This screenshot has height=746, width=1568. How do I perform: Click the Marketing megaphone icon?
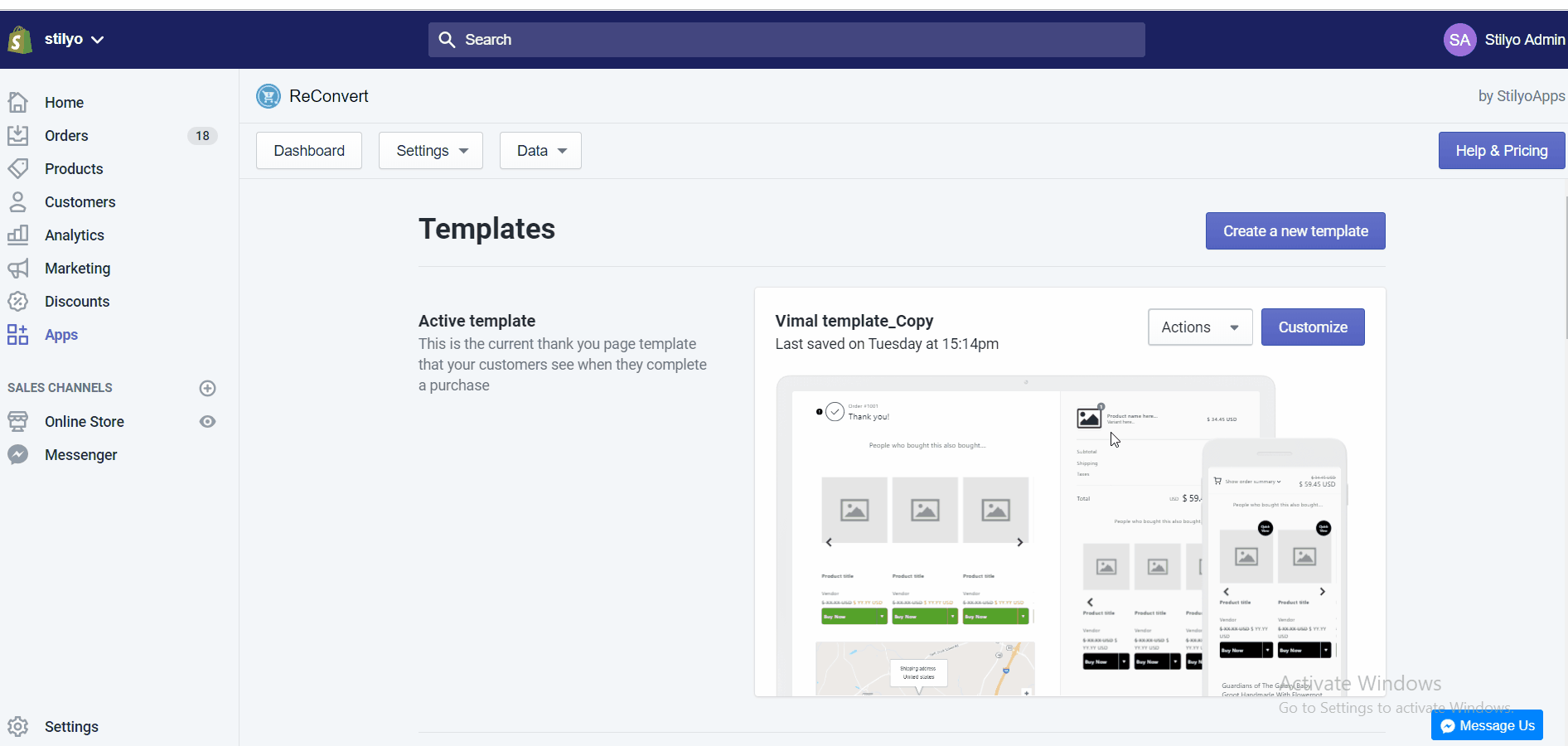pos(18,269)
